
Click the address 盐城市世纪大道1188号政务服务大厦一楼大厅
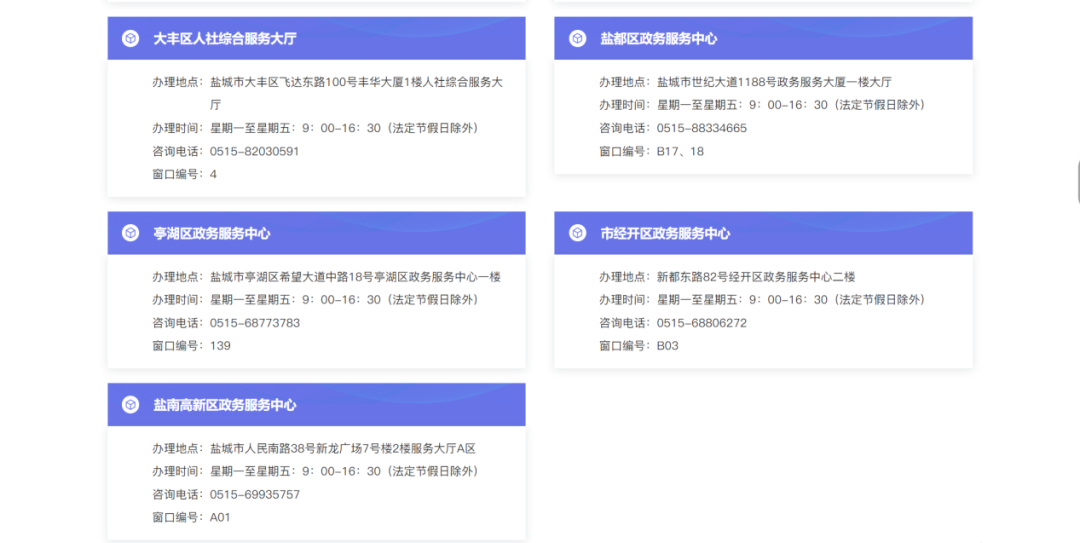pos(774,82)
